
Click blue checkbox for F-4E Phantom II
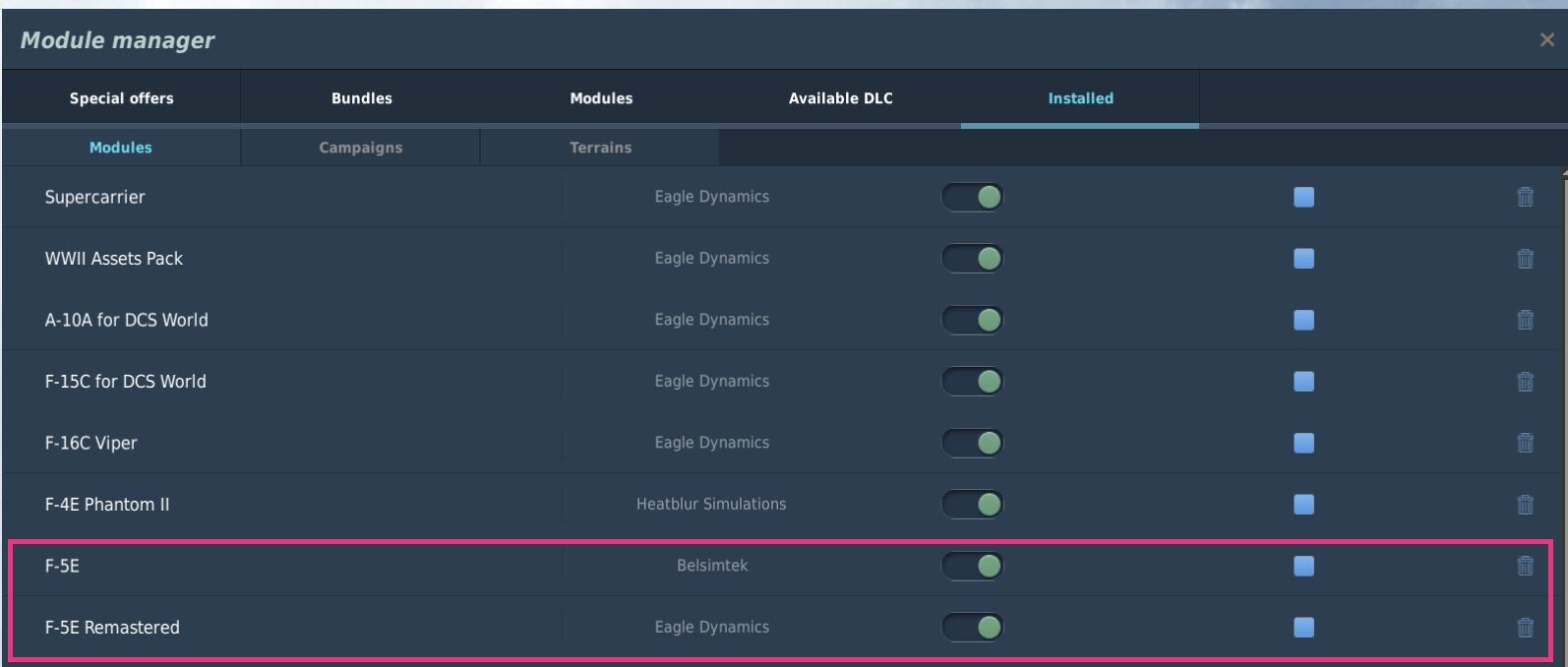[1303, 505]
